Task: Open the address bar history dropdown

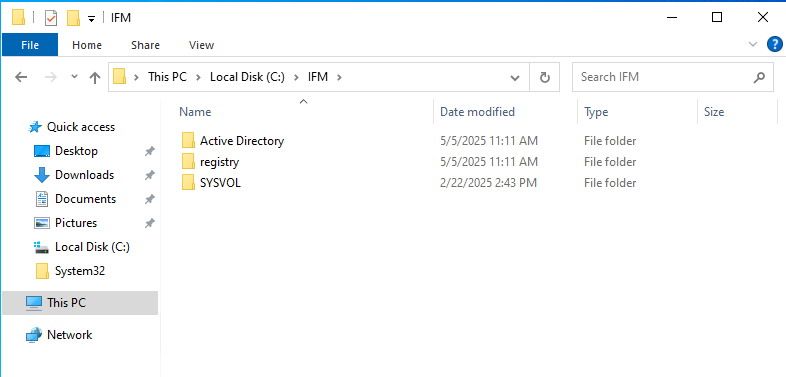Action: tap(514, 78)
